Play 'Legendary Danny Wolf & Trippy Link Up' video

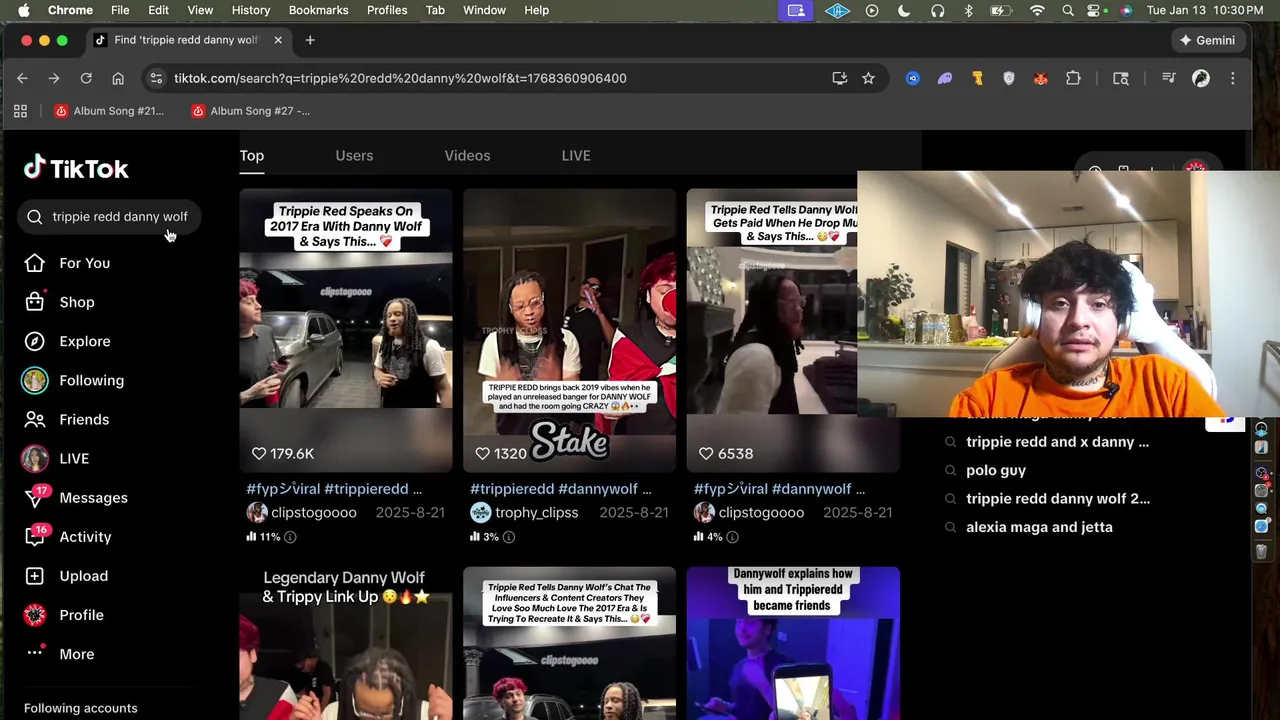pyautogui.click(x=345, y=643)
